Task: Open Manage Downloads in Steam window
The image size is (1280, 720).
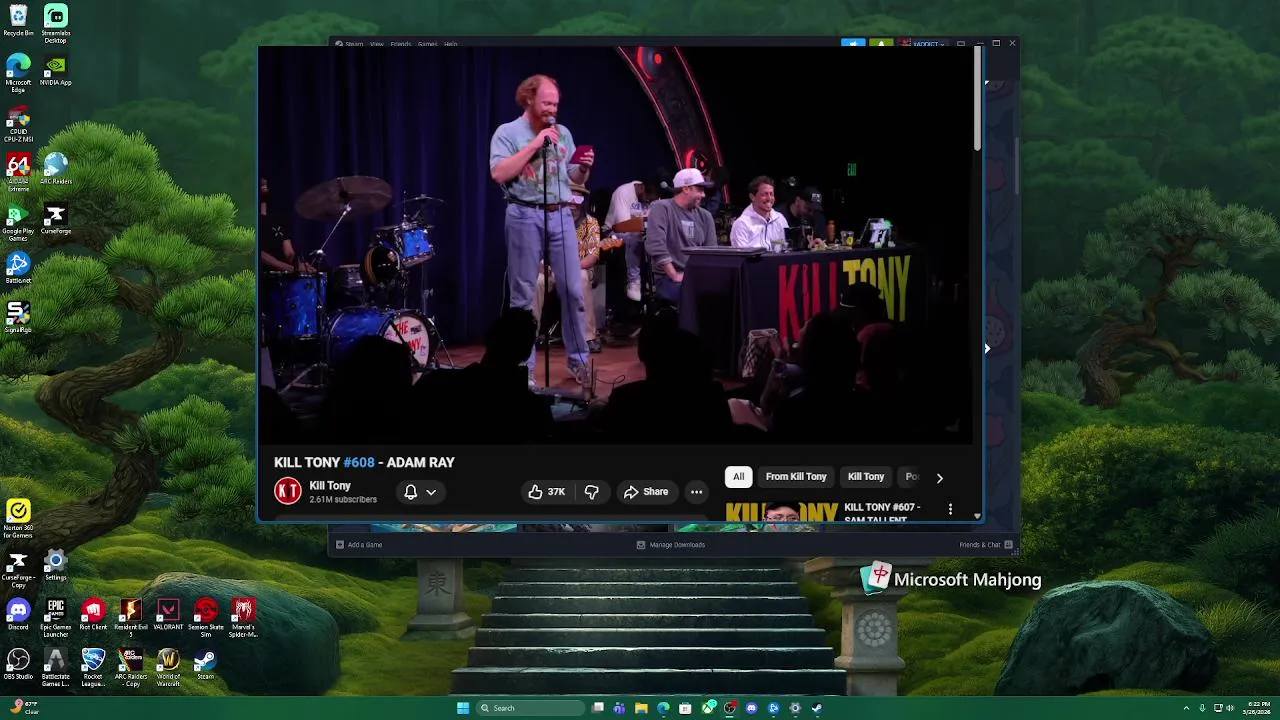Action: (x=671, y=545)
